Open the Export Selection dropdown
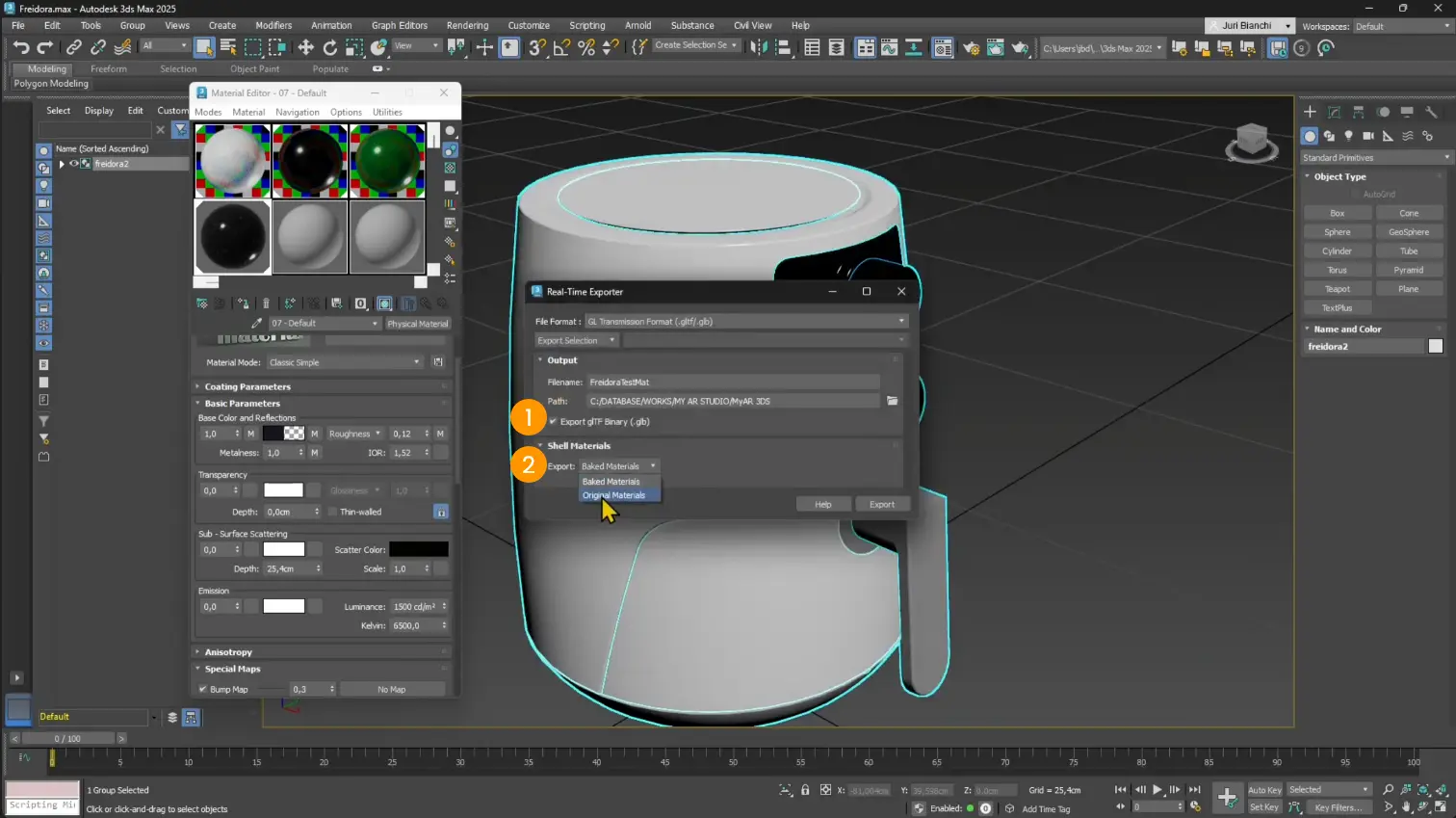Image resolution: width=1456 pixels, height=818 pixels. (576, 340)
